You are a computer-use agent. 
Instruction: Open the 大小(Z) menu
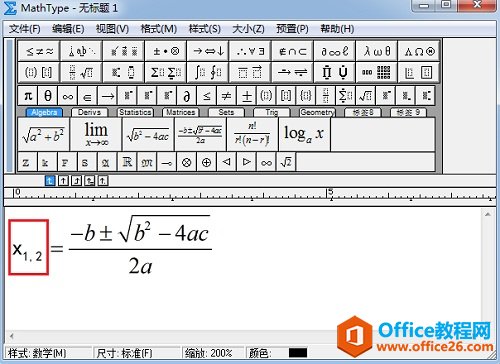(248, 29)
